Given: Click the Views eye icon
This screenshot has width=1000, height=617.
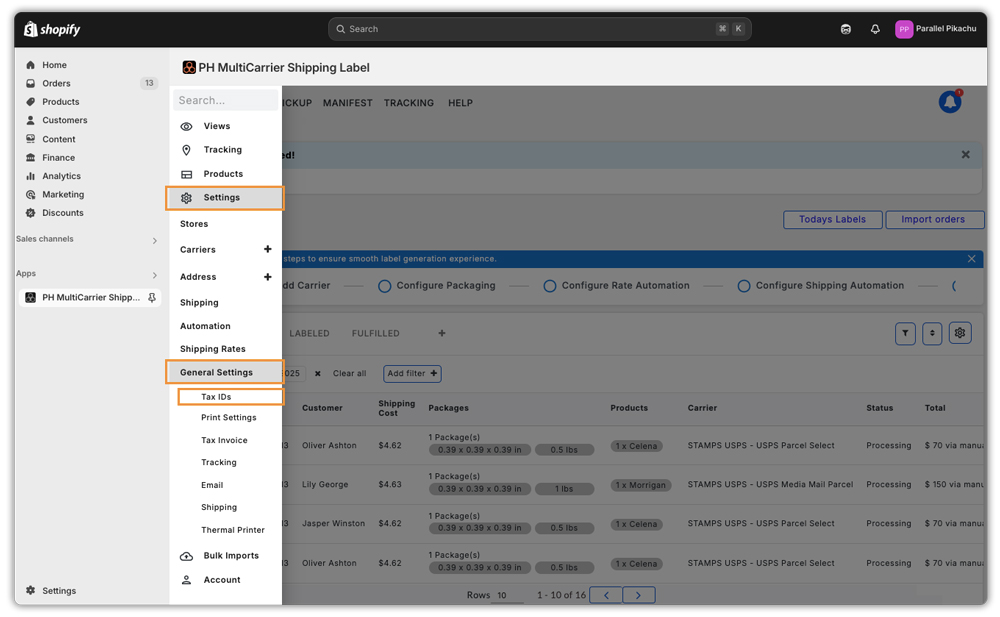Looking at the screenshot, I should (186, 126).
